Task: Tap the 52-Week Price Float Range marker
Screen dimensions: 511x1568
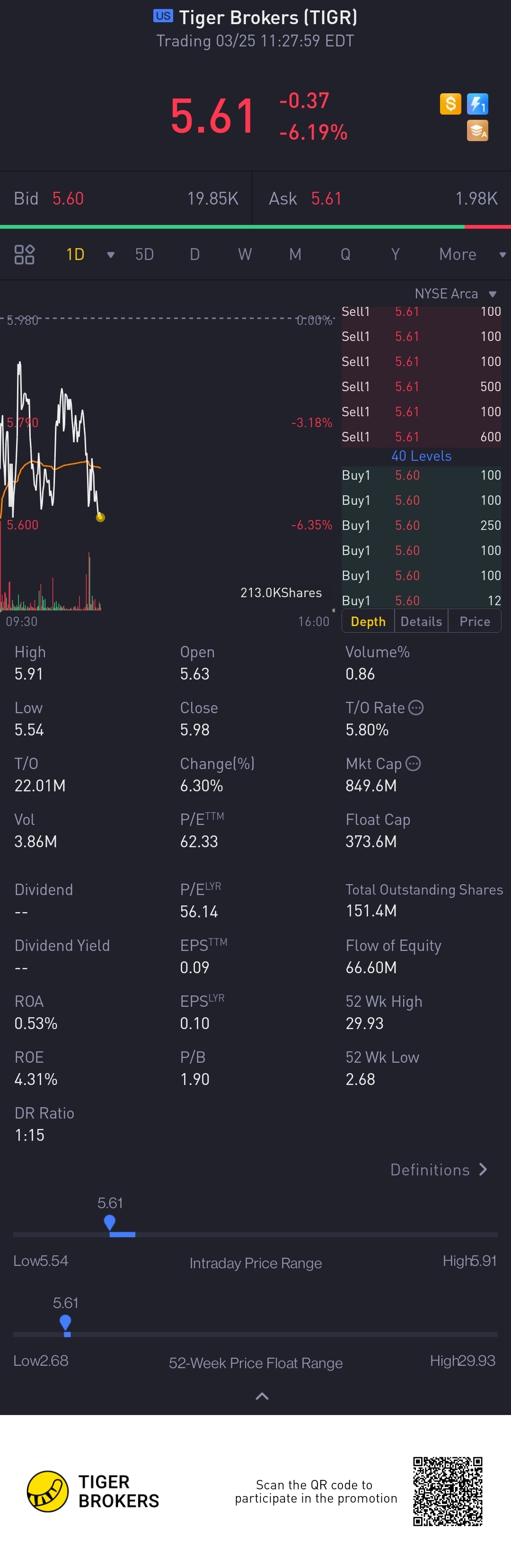Action: click(x=66, y=1323)
